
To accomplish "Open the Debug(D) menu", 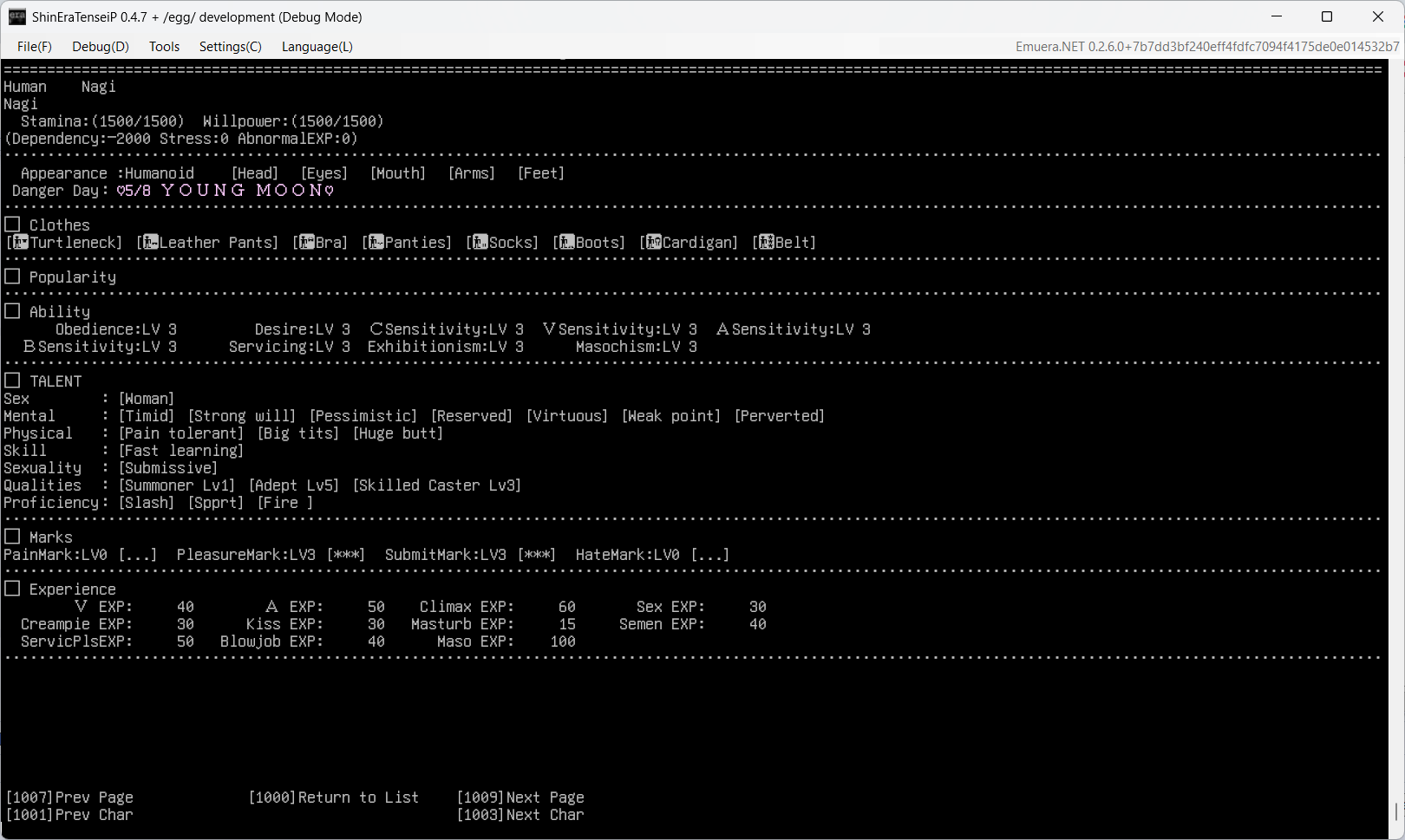I will coord(101,47).
